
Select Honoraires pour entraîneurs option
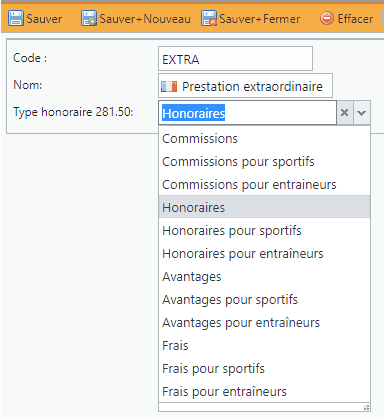point(264,254)
